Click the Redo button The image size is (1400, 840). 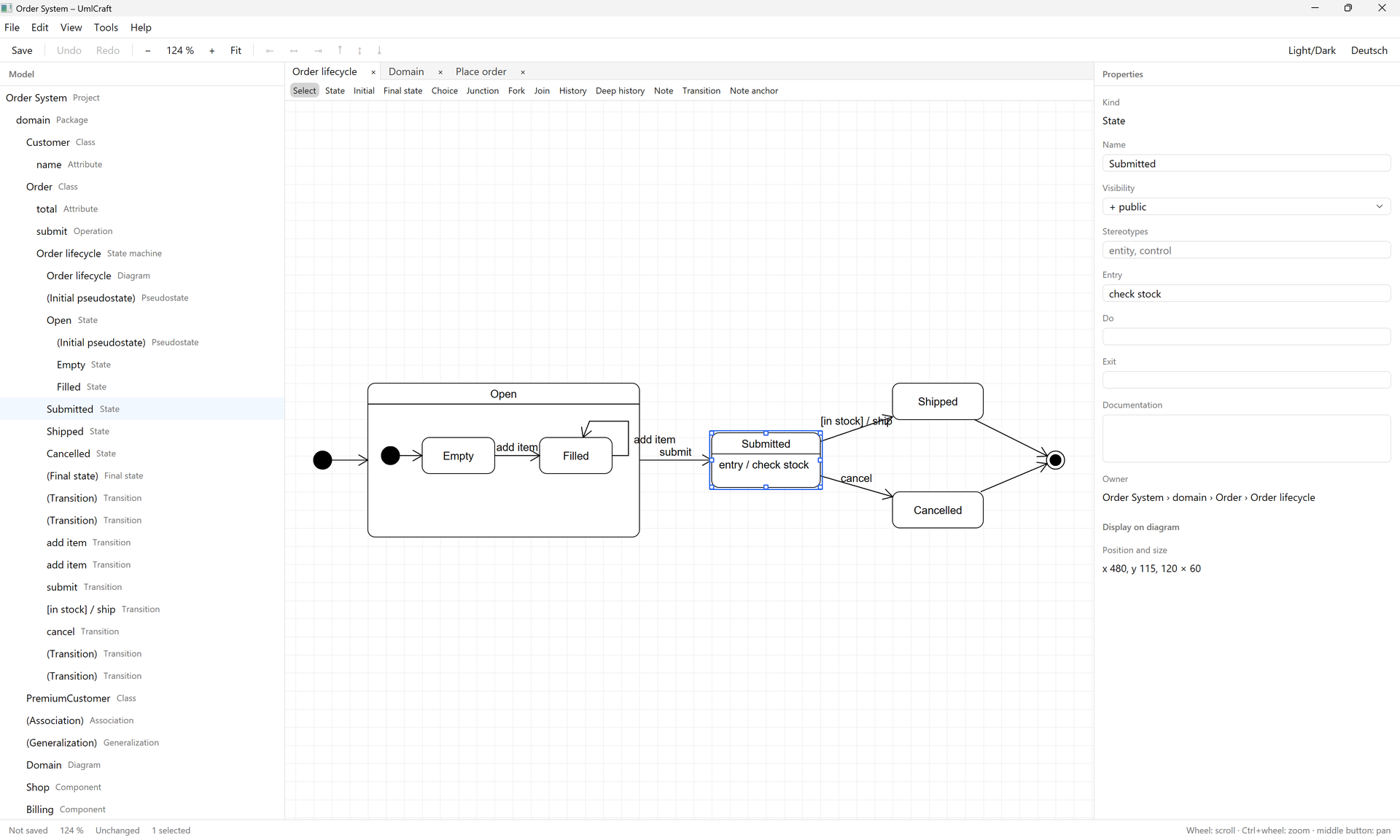point(108,50)
